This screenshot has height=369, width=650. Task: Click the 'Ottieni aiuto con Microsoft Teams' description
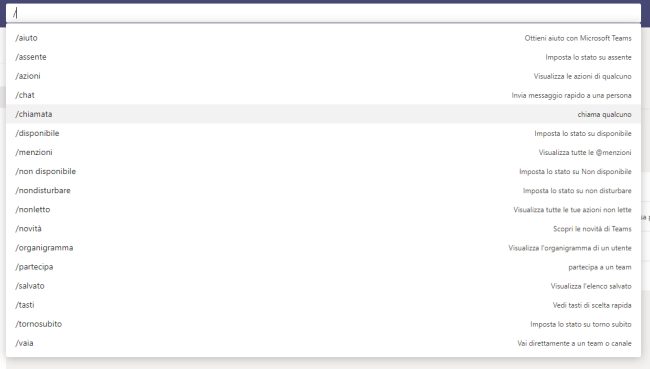coord(578,38)
